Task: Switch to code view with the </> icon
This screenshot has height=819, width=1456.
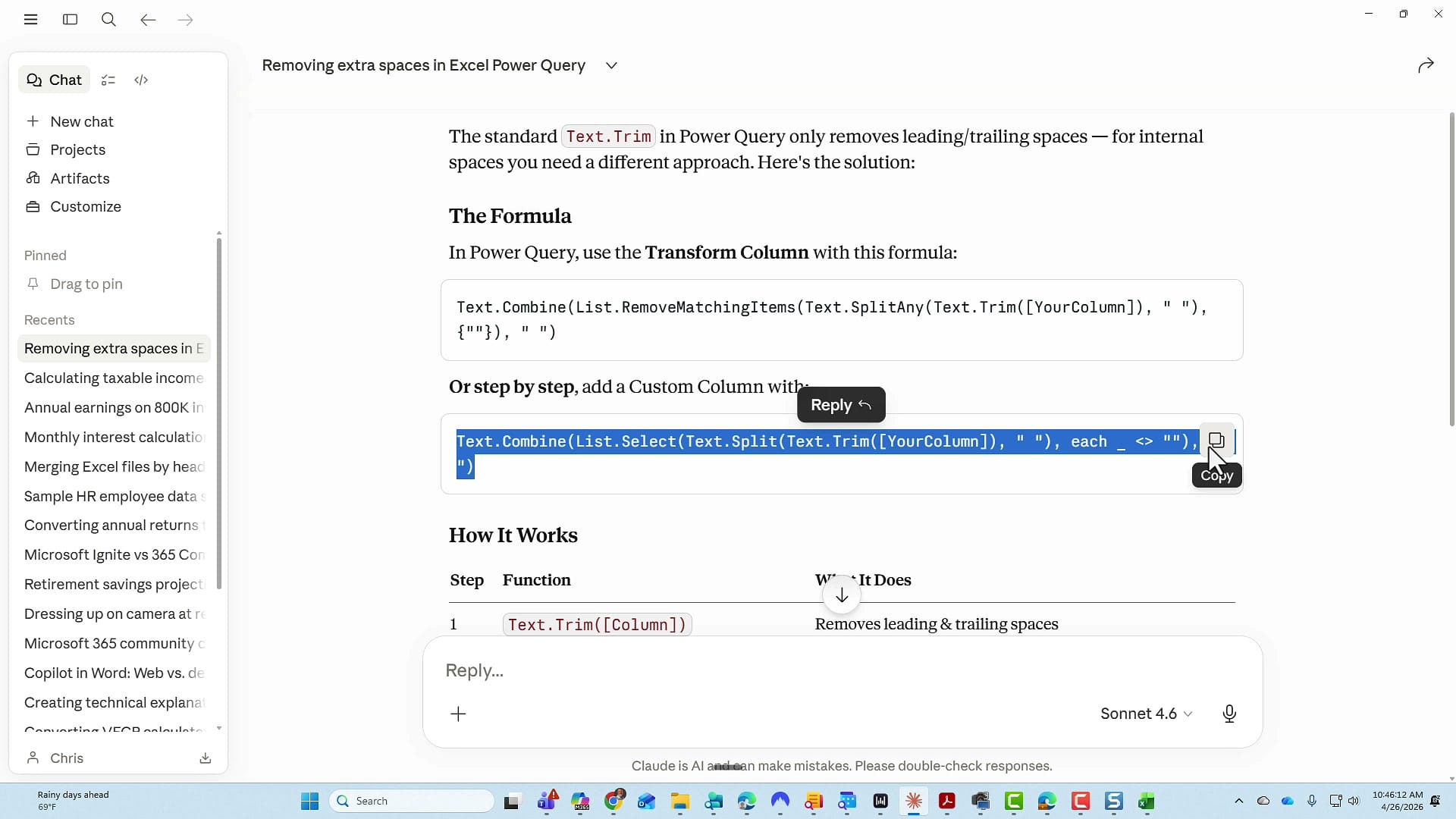Action: (x=141, y=80)
